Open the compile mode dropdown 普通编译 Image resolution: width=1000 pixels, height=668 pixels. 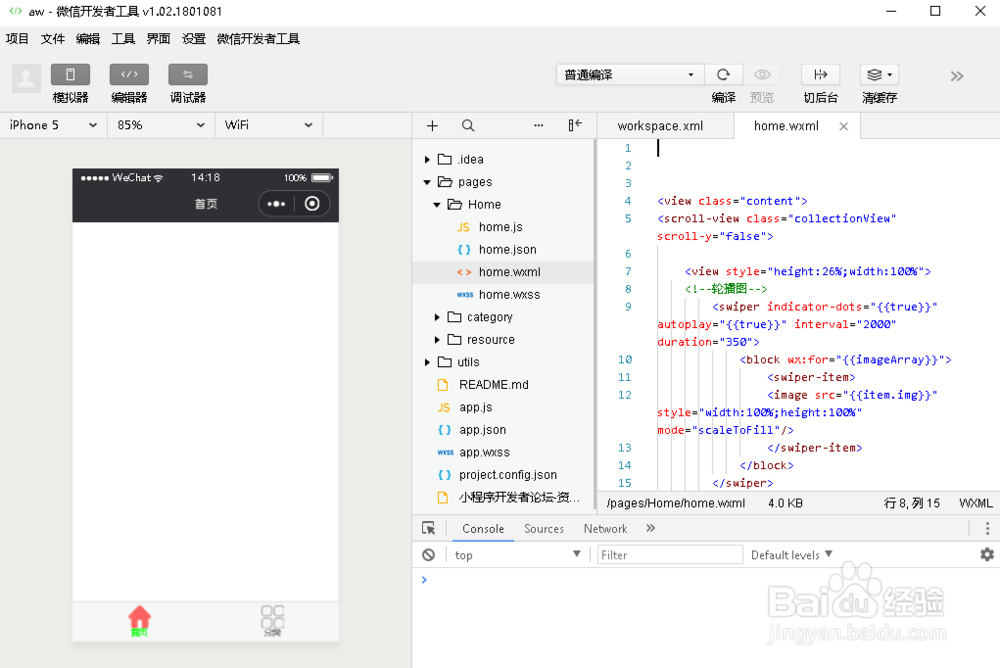pos(630,75)
